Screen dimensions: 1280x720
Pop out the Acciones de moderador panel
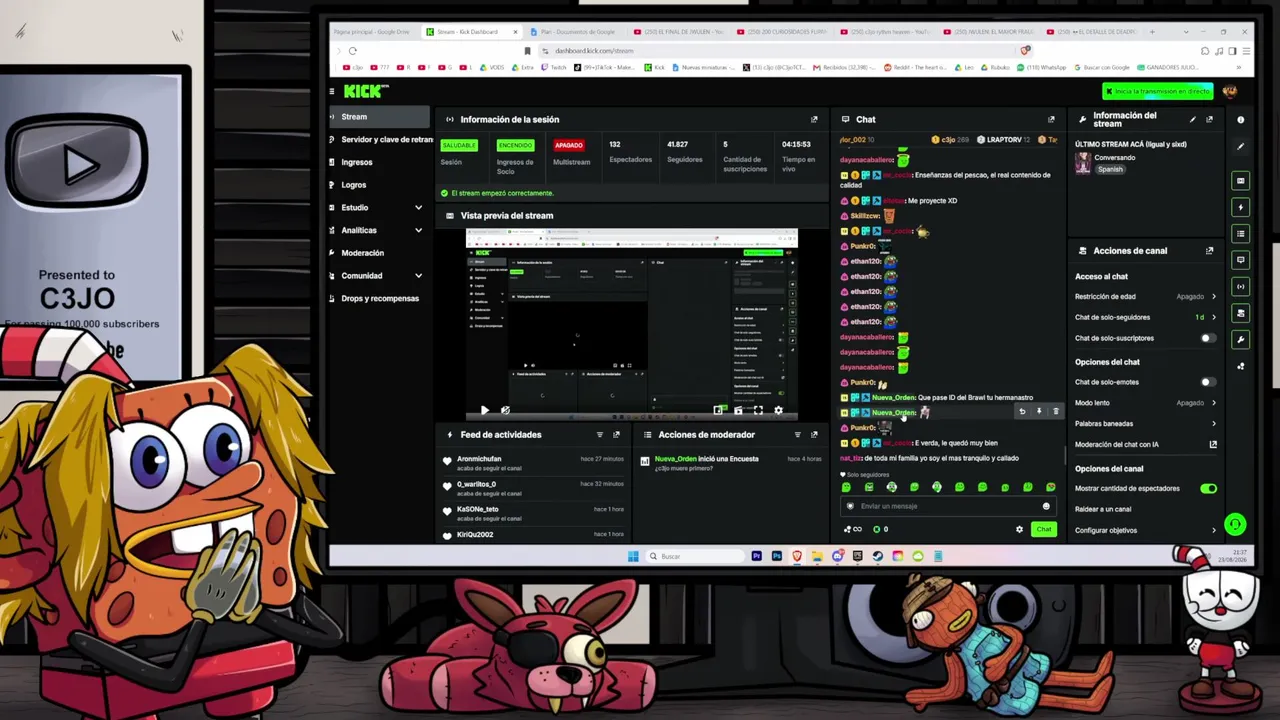coord(814,435)
